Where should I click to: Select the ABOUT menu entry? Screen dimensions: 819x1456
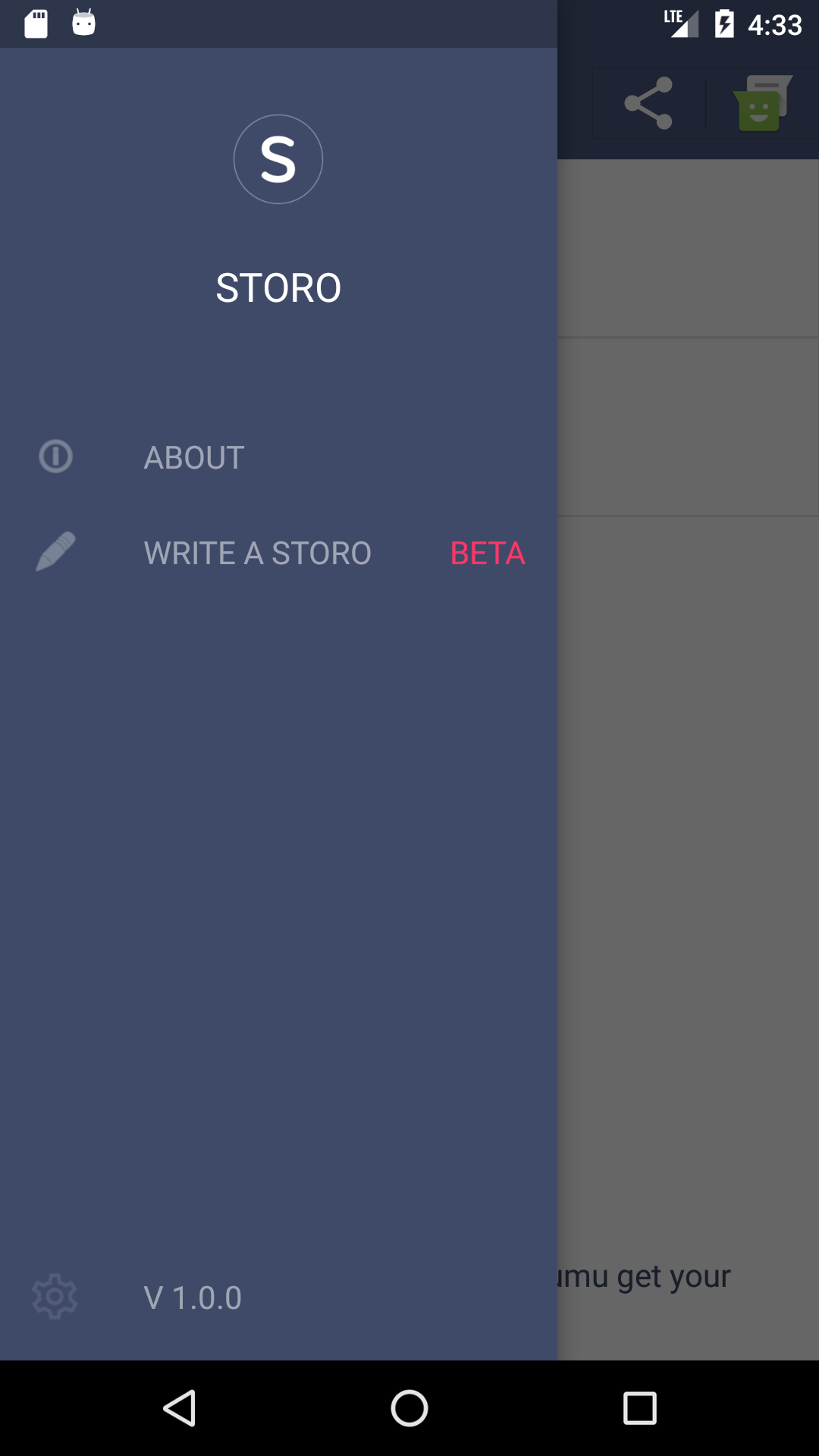[193, 456]
